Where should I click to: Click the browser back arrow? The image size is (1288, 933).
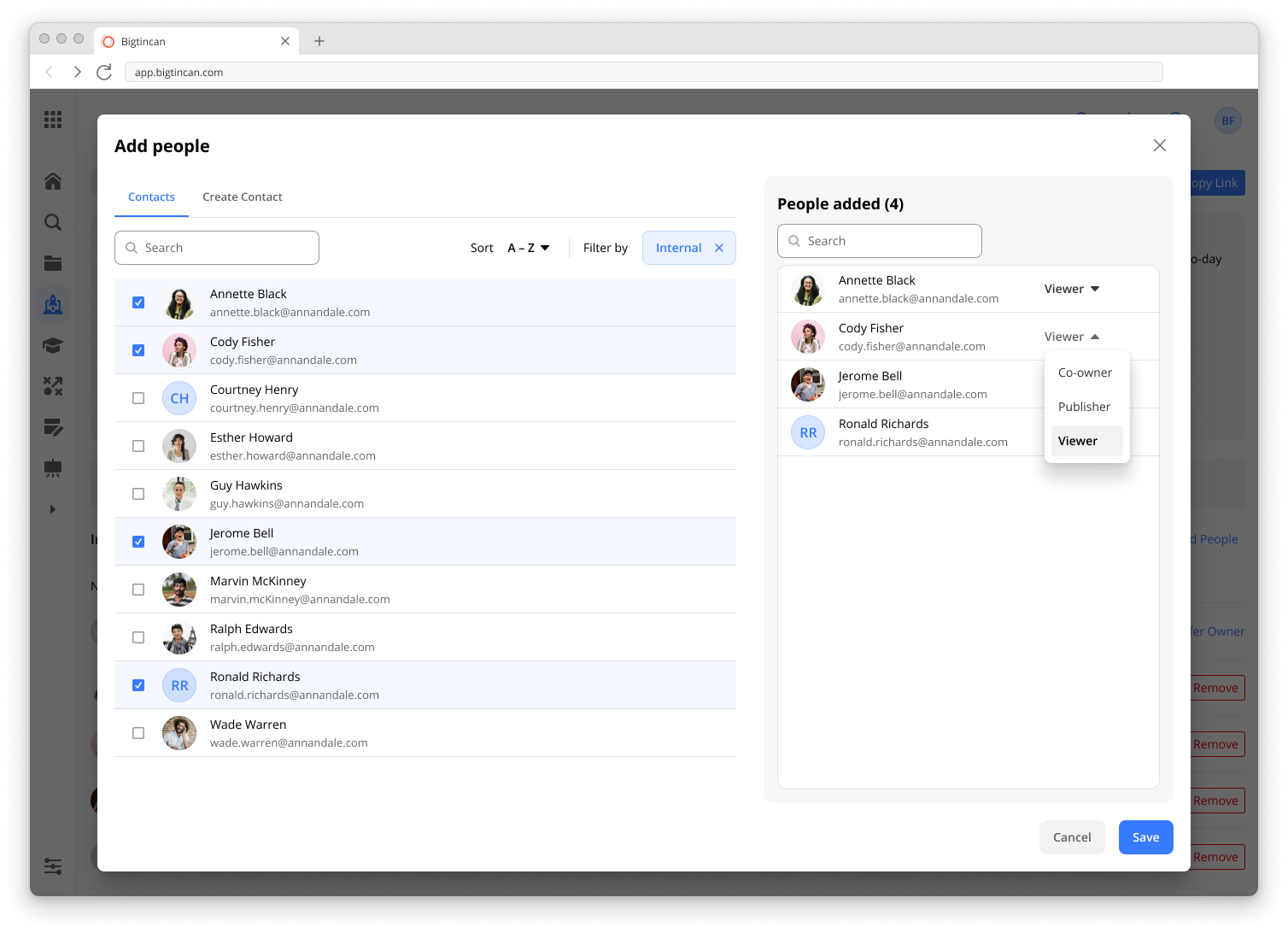50,72
